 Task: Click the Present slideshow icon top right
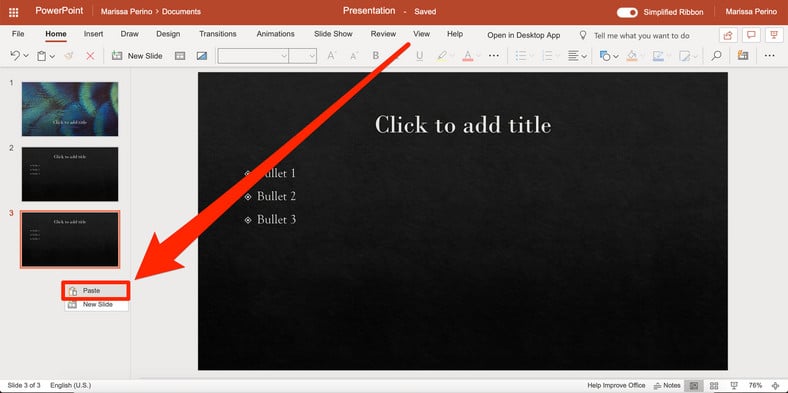(773, 36)
